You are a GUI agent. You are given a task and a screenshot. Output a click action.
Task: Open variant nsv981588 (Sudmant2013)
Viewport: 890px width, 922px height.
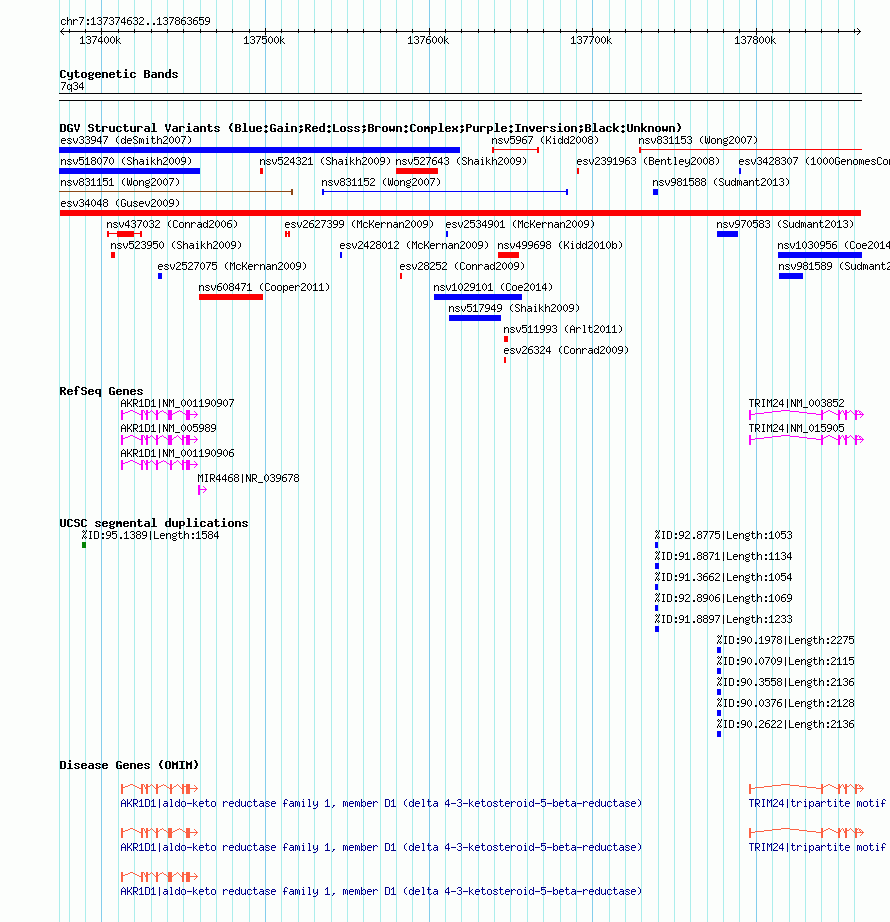click(721, 182)
